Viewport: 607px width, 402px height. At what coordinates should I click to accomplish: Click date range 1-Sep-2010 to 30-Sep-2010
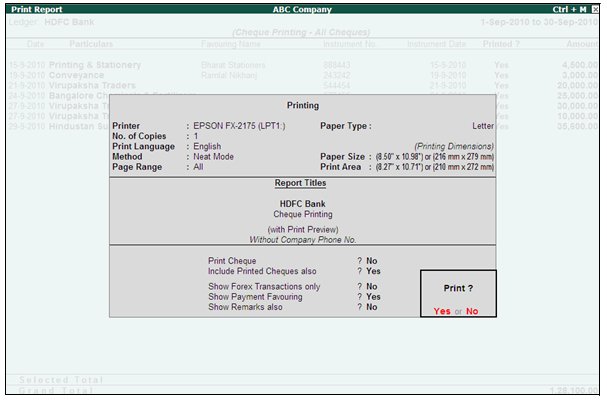point(539,22)
